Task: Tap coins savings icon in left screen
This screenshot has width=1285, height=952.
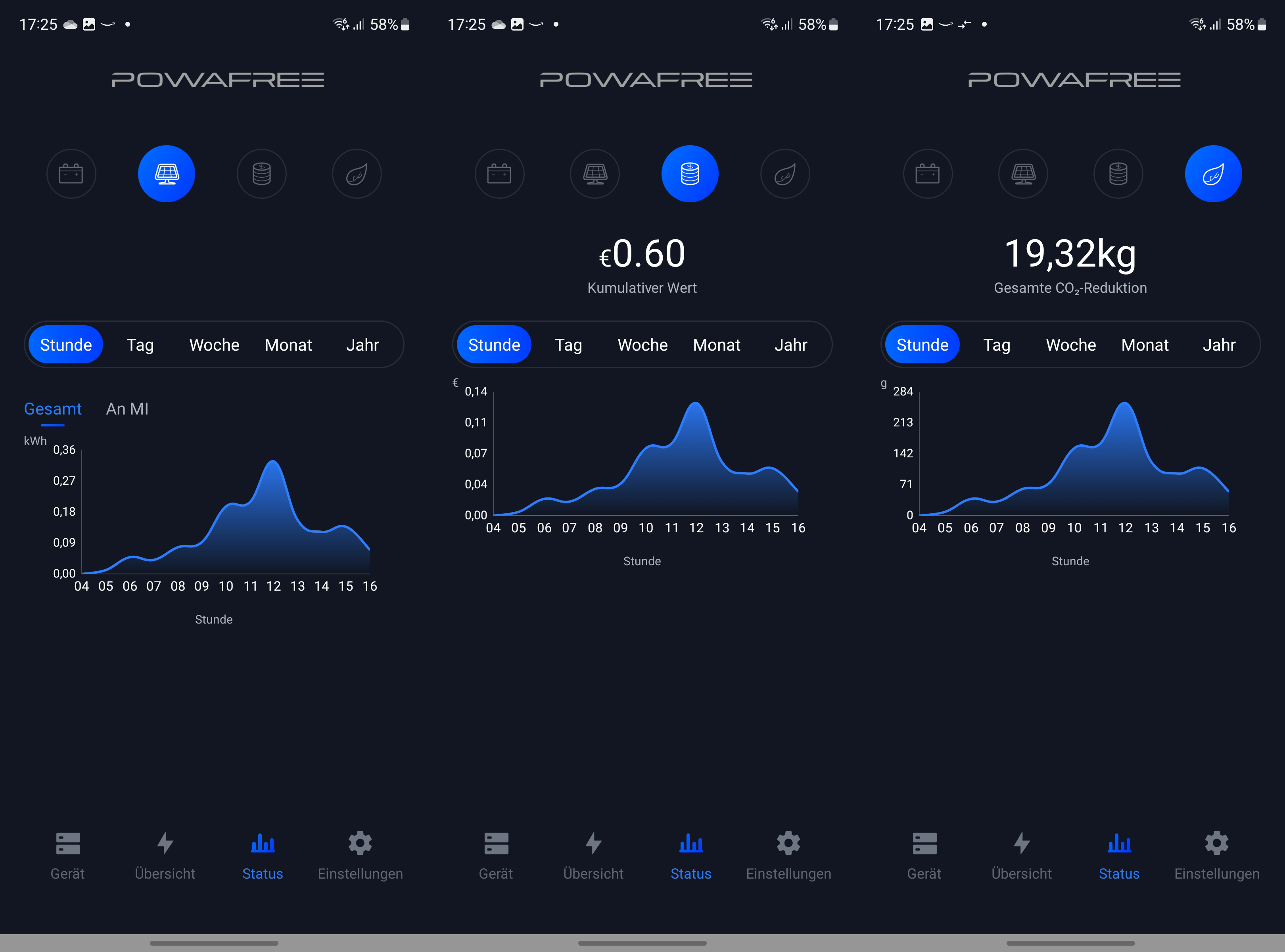Action: [x=262, y=173]
